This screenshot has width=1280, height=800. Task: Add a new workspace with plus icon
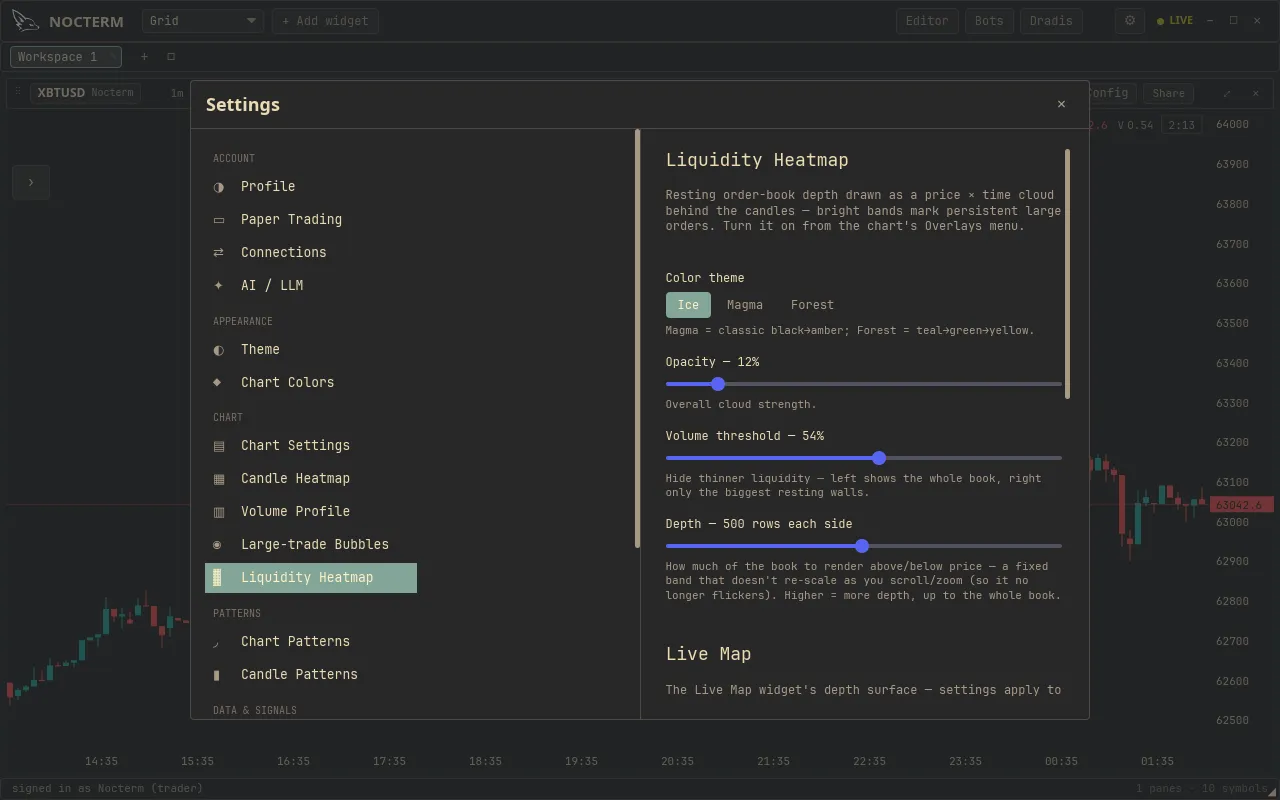click(x=144, y=57)
